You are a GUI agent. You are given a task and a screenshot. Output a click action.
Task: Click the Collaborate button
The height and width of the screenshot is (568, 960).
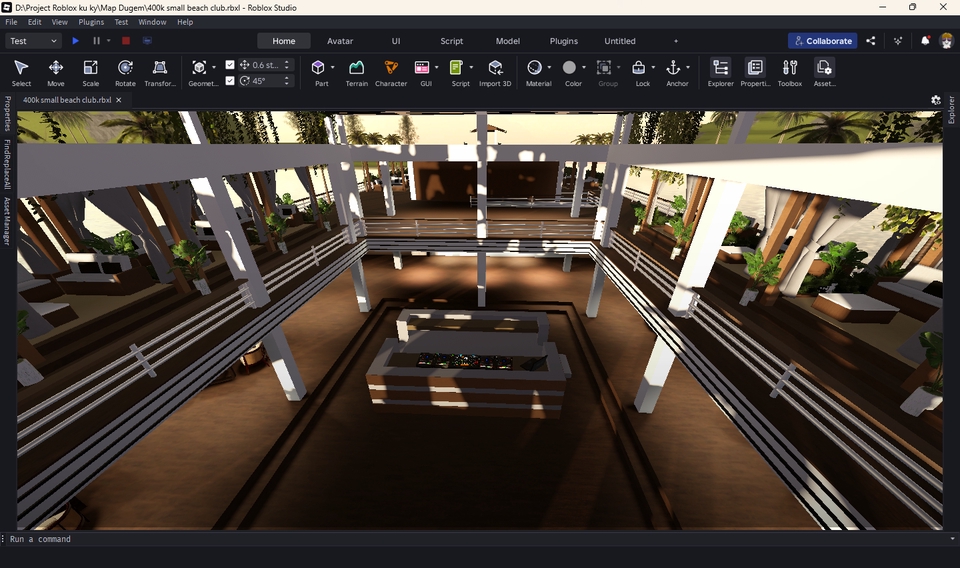[822, 41]
